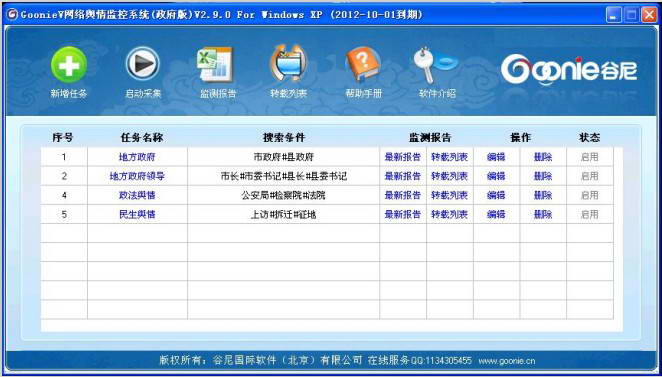Viewport: 662px width, 377px height.
Task: Click 编辑 for the 地方政府 task
Action: coord(496,157)
